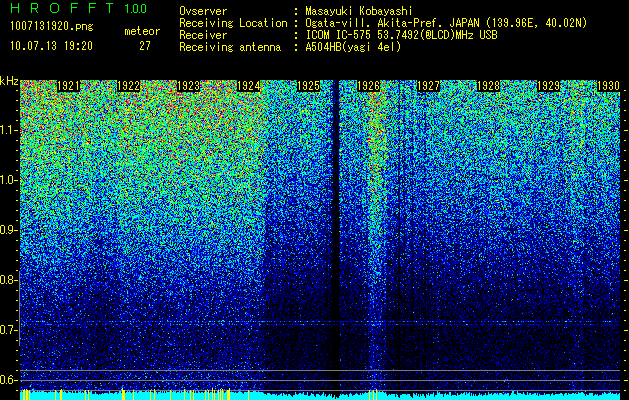Click the 1.1 frequency axis tick

point(8,130)
